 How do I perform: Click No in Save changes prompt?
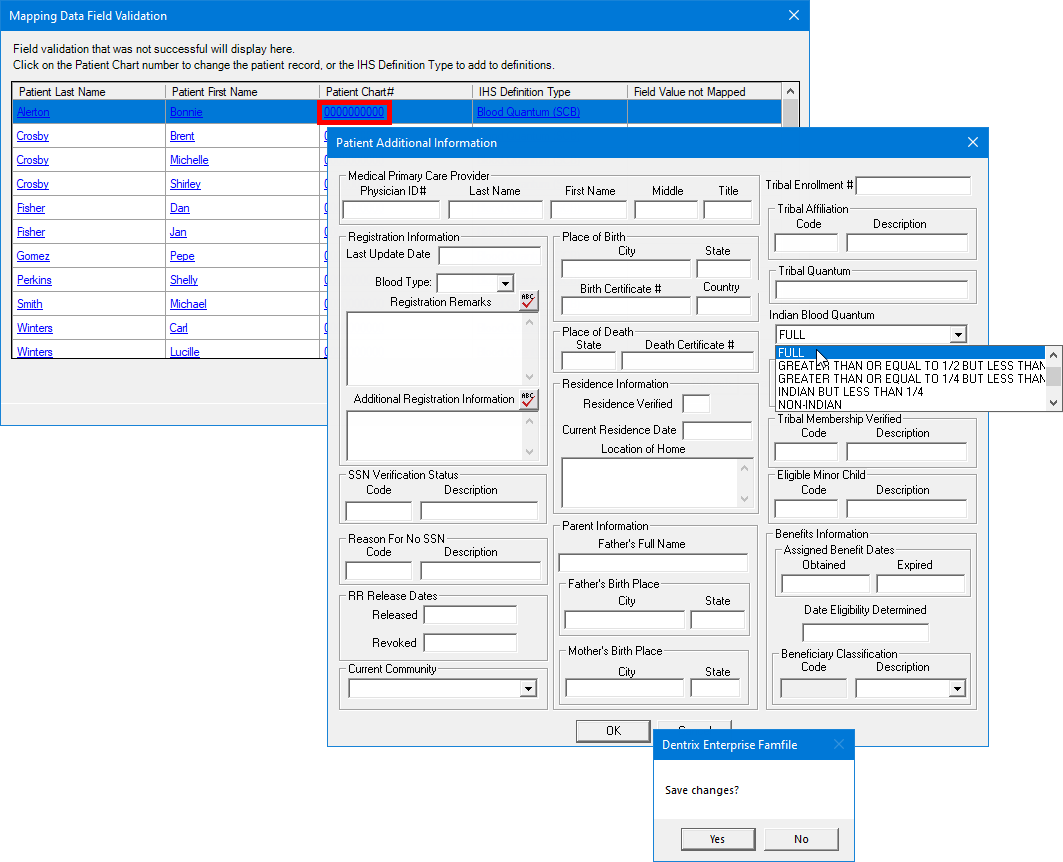click(x=801, y=839)
